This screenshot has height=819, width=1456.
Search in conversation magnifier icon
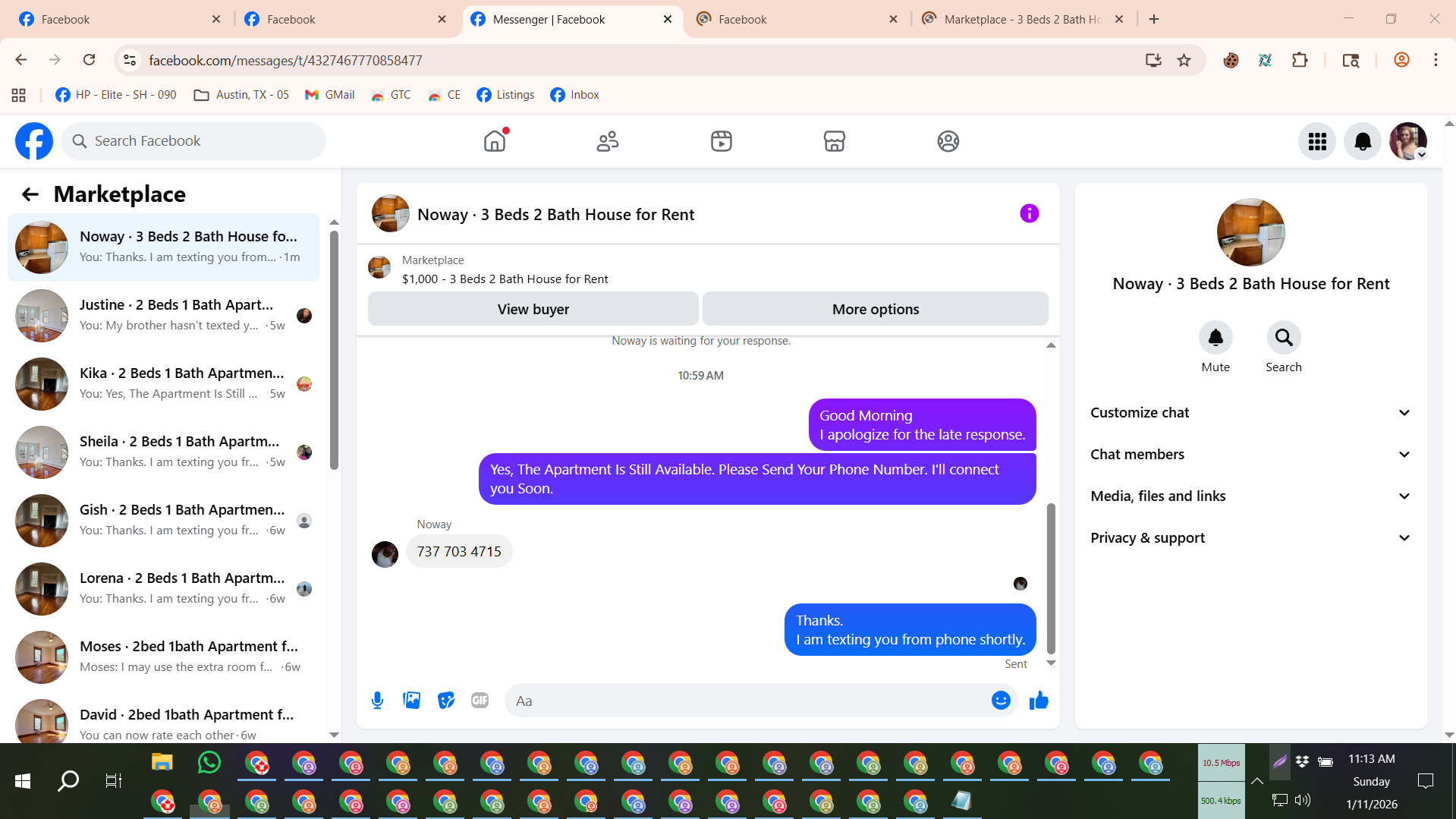tap(1284, 338)
